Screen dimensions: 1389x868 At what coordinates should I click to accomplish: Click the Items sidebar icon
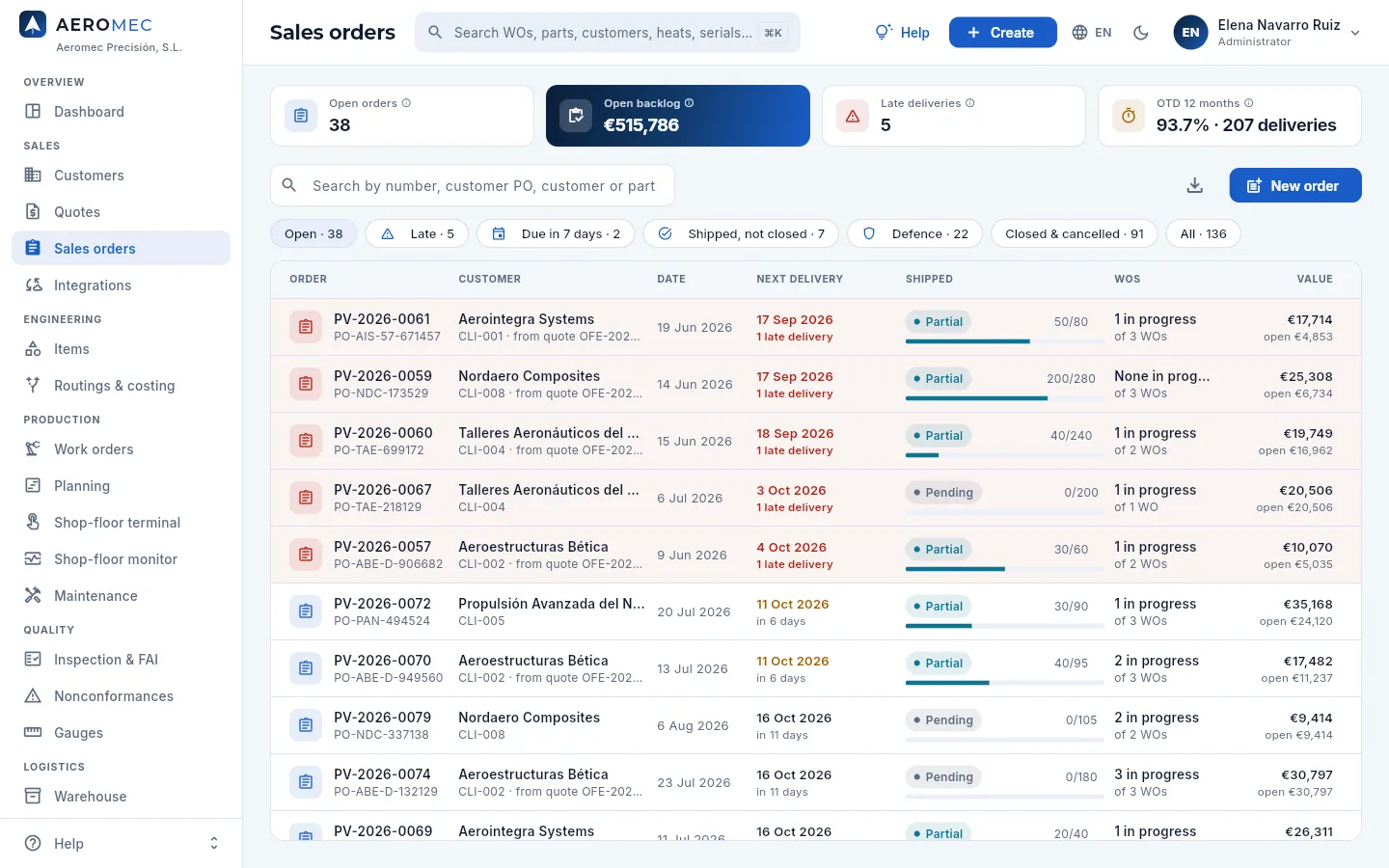click(x=33, y=349)
